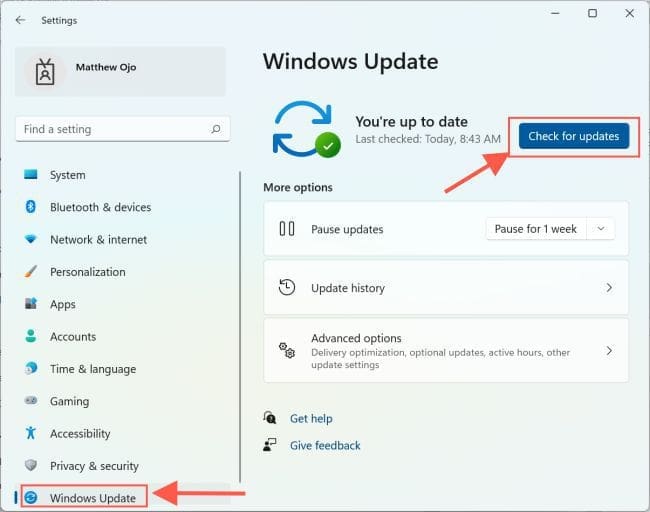Go to the Apps settings category
Screen dimensions: 650x512
tap(62, 304)
